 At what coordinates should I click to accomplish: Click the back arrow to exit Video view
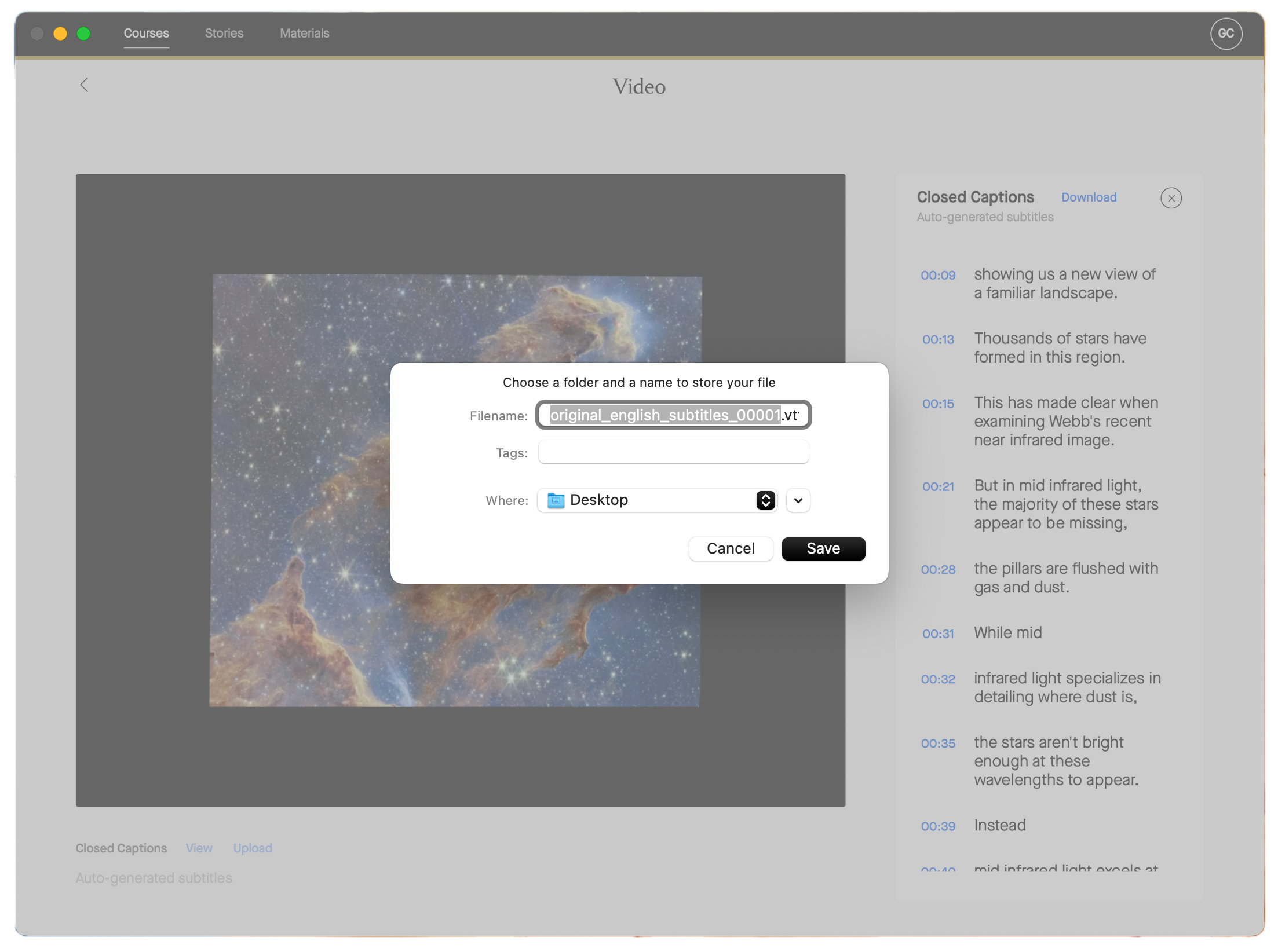[85, 85]
